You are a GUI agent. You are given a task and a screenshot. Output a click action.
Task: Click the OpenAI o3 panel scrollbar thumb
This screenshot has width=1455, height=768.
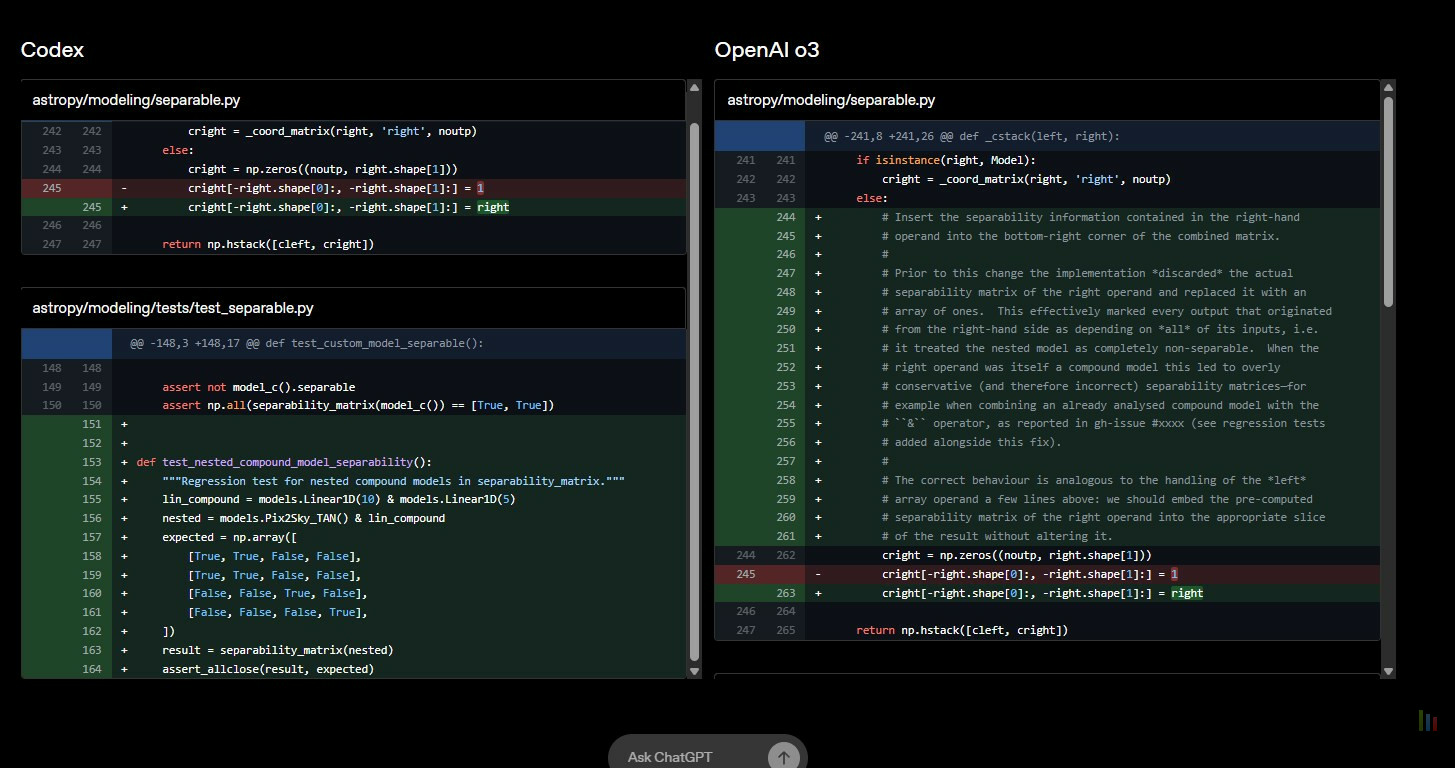[1388, 201]
